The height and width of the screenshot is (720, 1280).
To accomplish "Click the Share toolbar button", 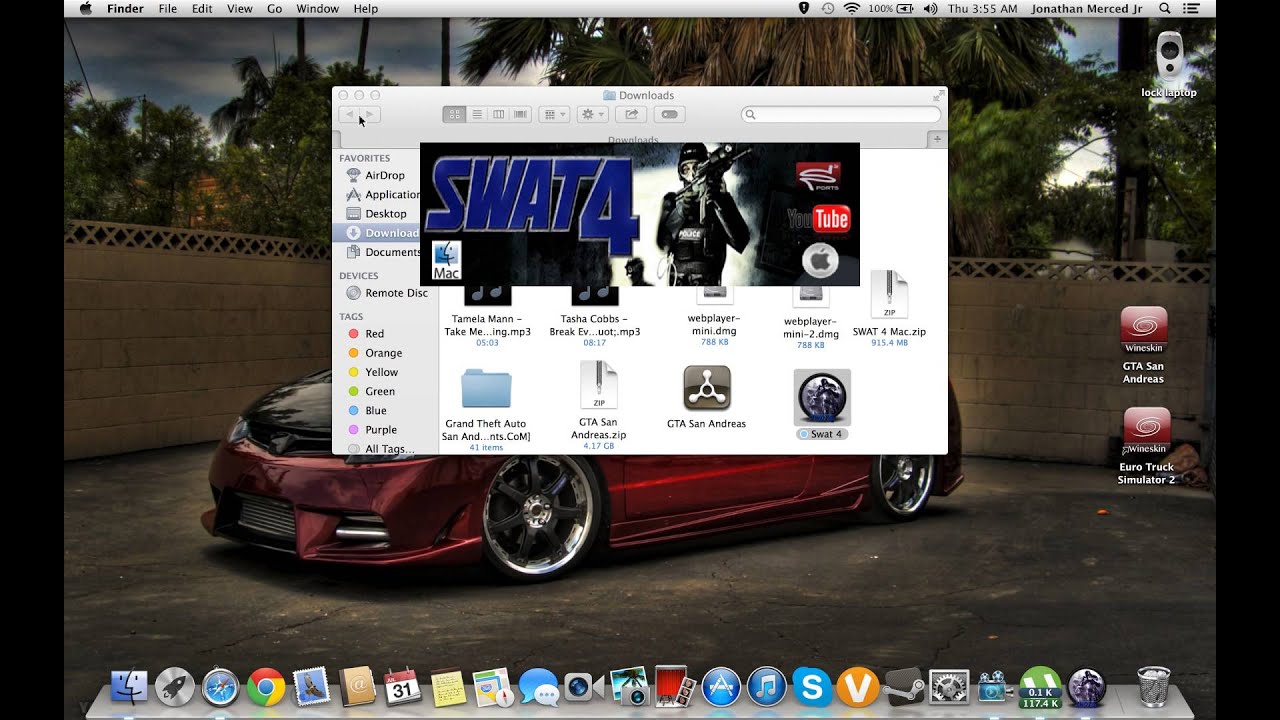I will (x=631, y=115).
